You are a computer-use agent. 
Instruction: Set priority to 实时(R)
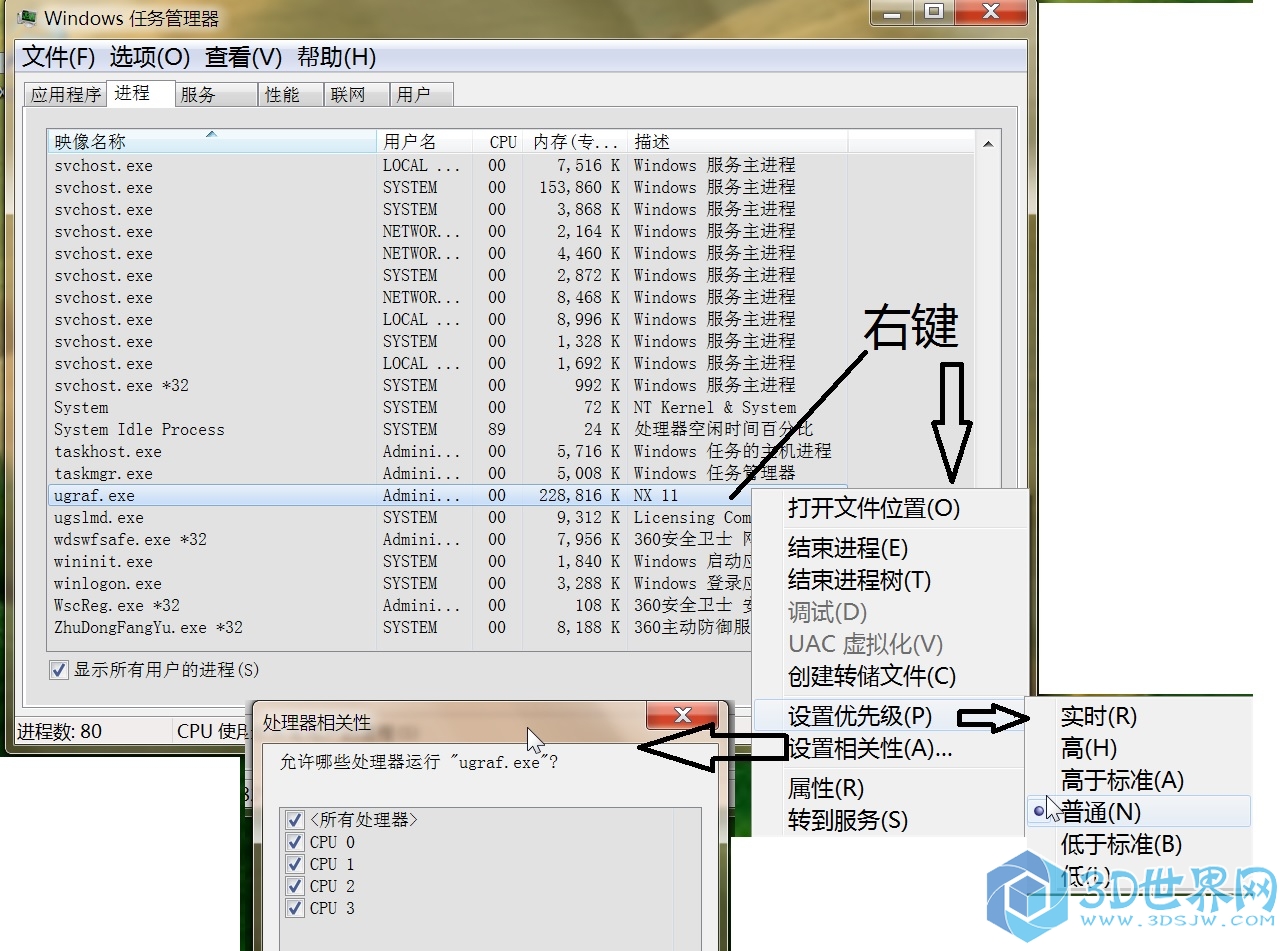[1140, 716]
